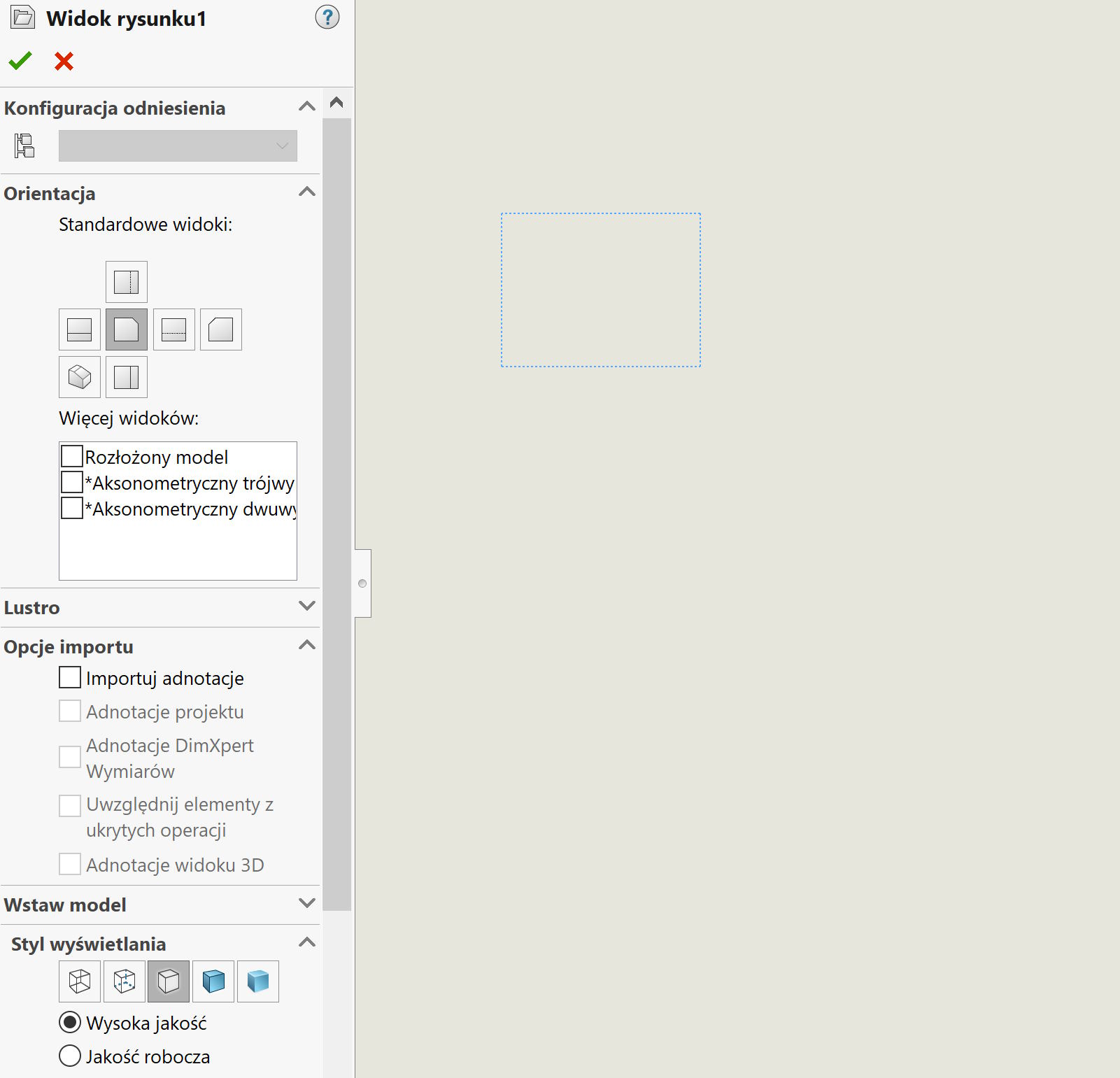Select the Jakość robocza radio button
This screenshot has width=1120, height=1078.
point(70,1056)
